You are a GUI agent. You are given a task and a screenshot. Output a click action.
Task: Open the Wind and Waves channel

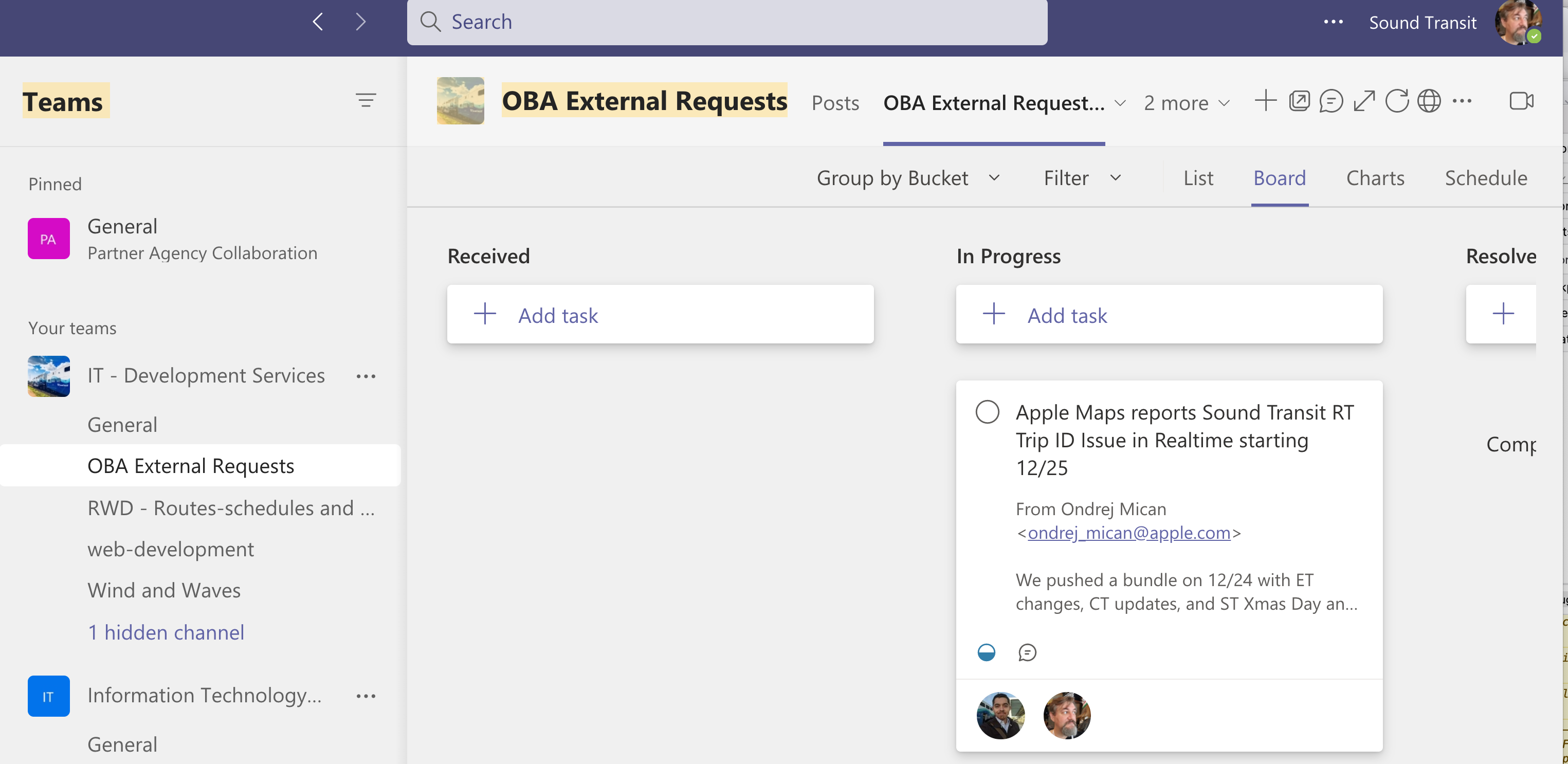click(x=163, y=590)
